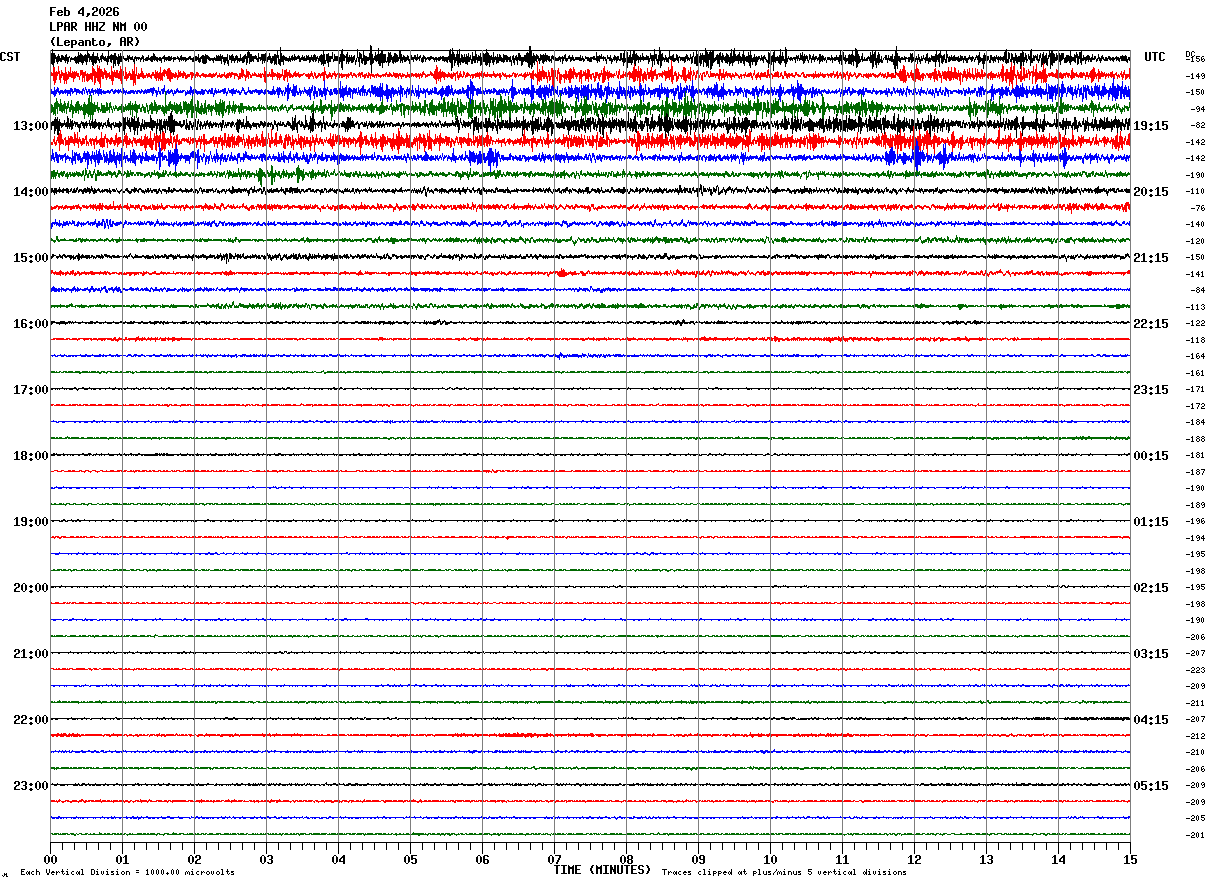Click the black seismic trace at 13:00 CST
Viewport: 1210px width, 886px height.
(x=590, y=125)
